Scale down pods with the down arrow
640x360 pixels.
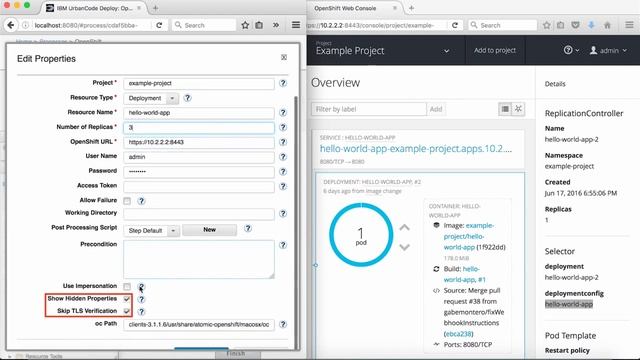(x=404, y=247)
